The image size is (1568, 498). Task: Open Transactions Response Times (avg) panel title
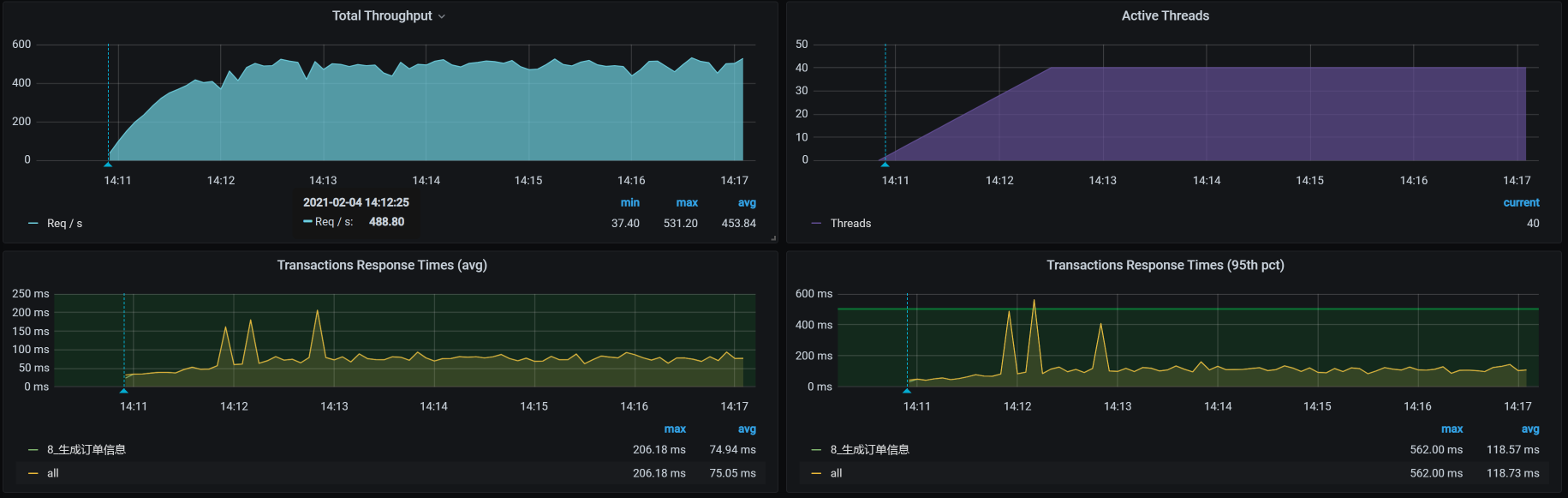click(382, 265)
